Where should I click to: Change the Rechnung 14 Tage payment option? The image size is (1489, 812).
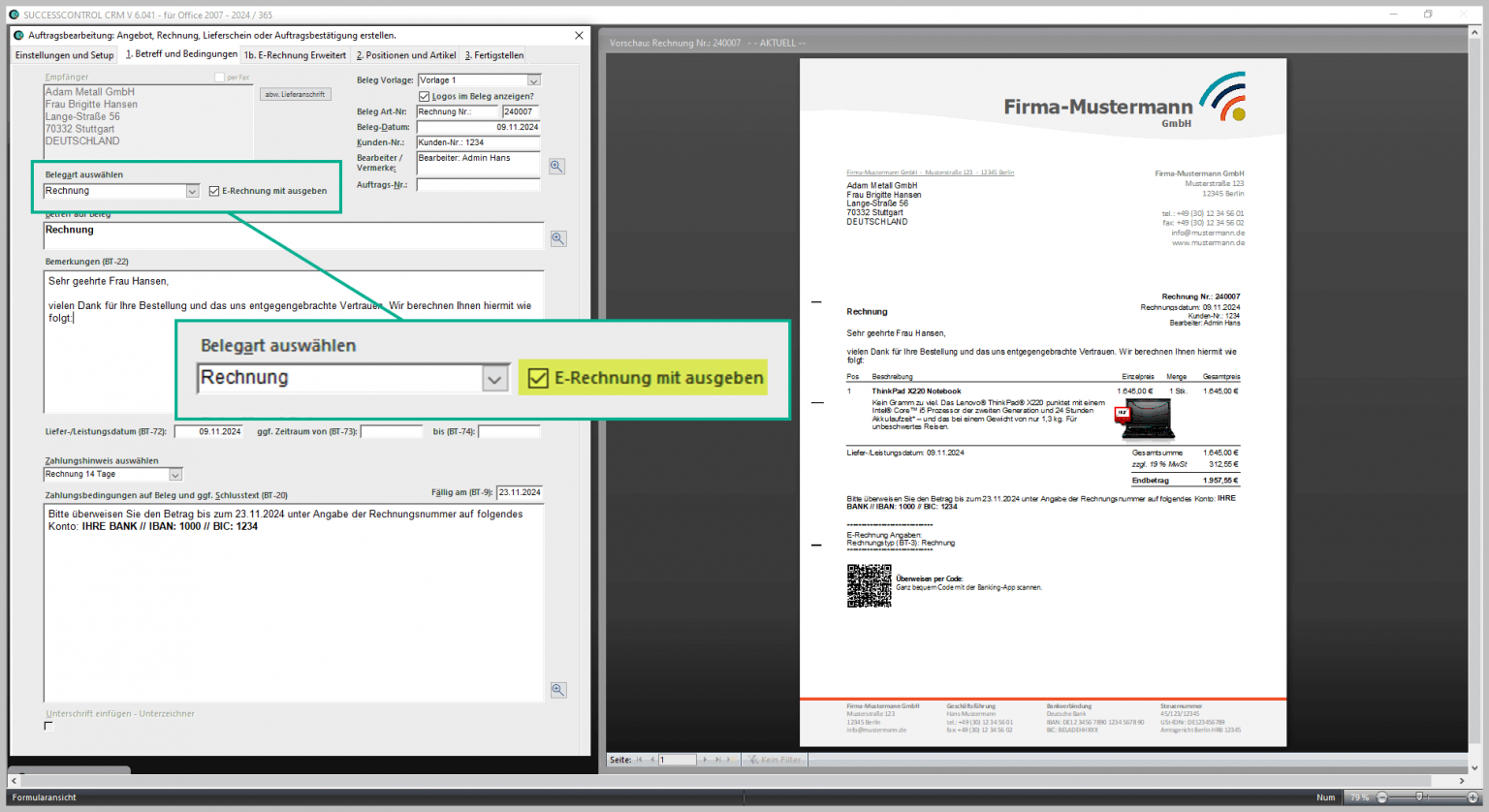click(x=174, y=474)
